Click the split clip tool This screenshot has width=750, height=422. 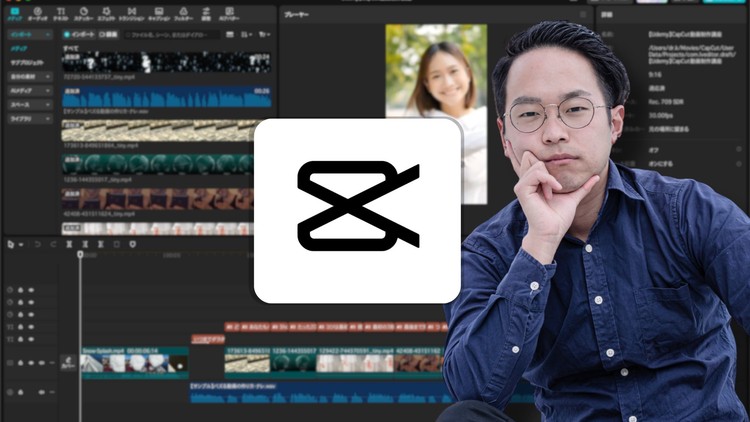[69, 244]
